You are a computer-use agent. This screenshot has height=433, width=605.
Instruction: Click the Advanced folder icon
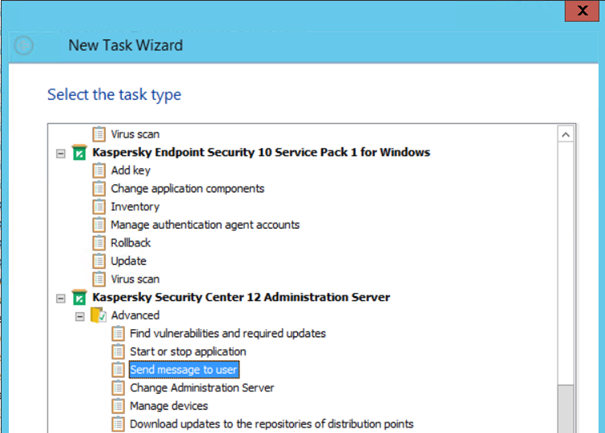point(99,316)
